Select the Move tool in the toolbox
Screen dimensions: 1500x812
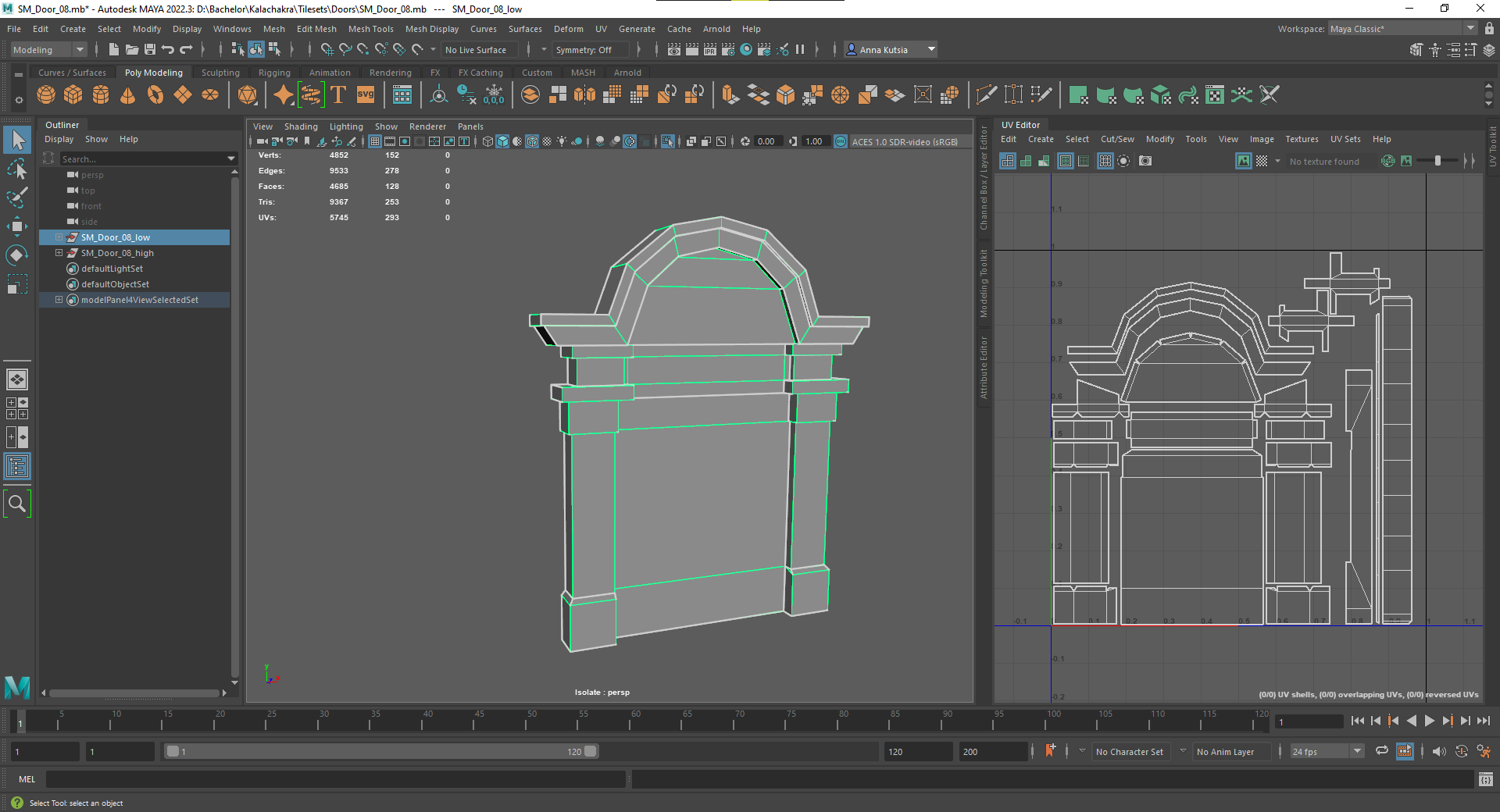[17, 226]
